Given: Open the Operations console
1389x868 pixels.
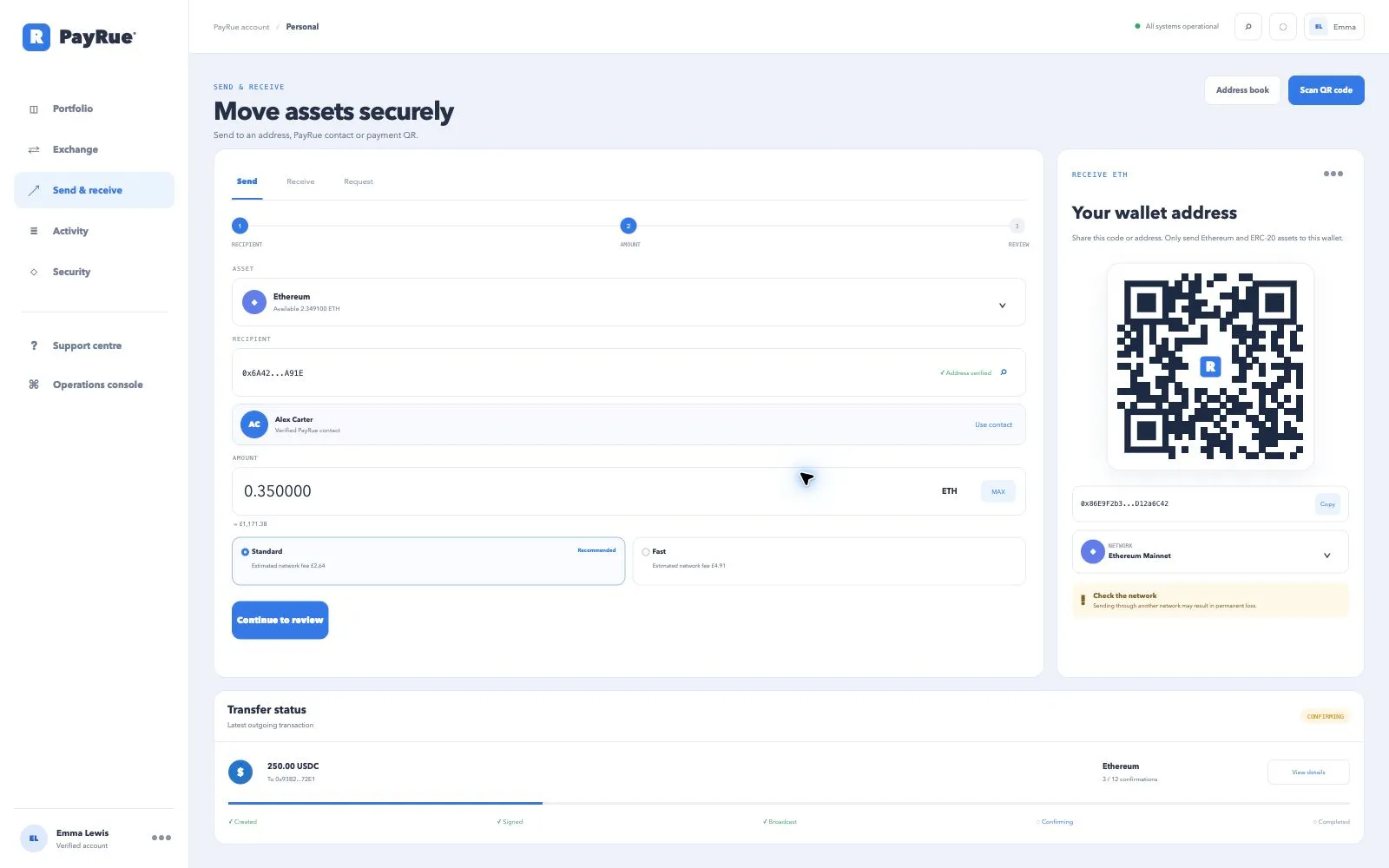Looking at the screenshot, I should tap(94, 385).
